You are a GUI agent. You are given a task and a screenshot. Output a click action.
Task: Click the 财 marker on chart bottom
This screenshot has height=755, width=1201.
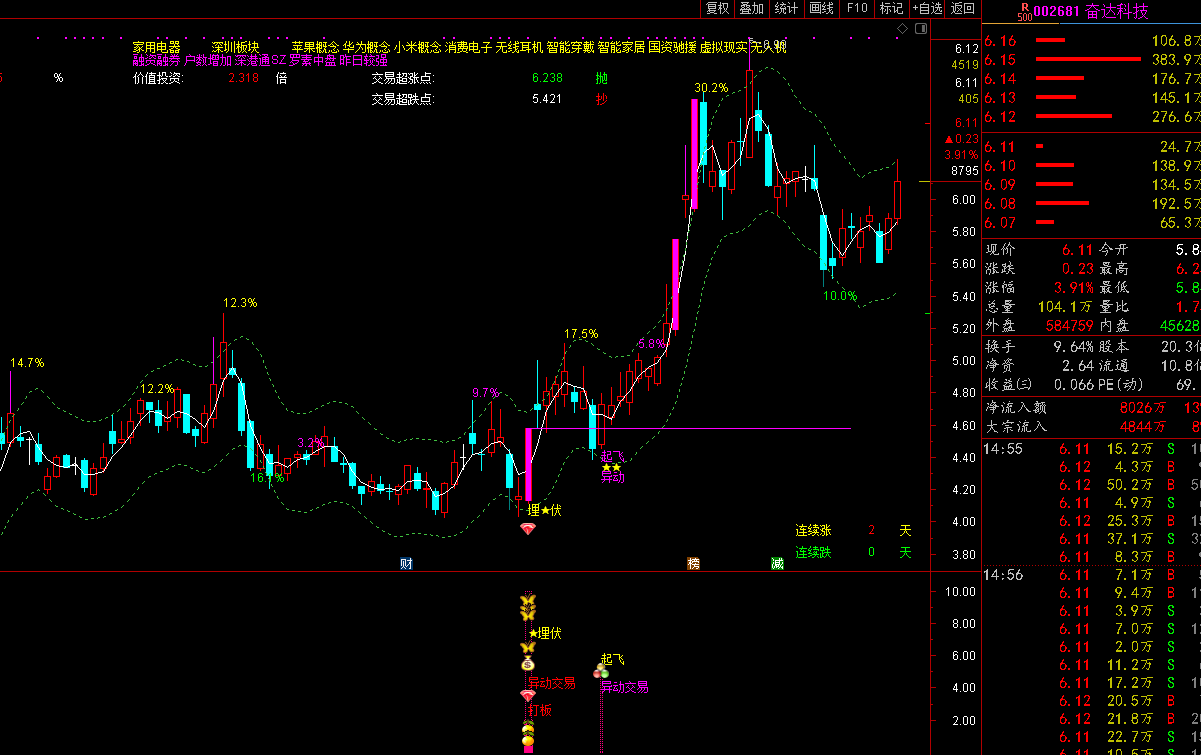[406, 564]
